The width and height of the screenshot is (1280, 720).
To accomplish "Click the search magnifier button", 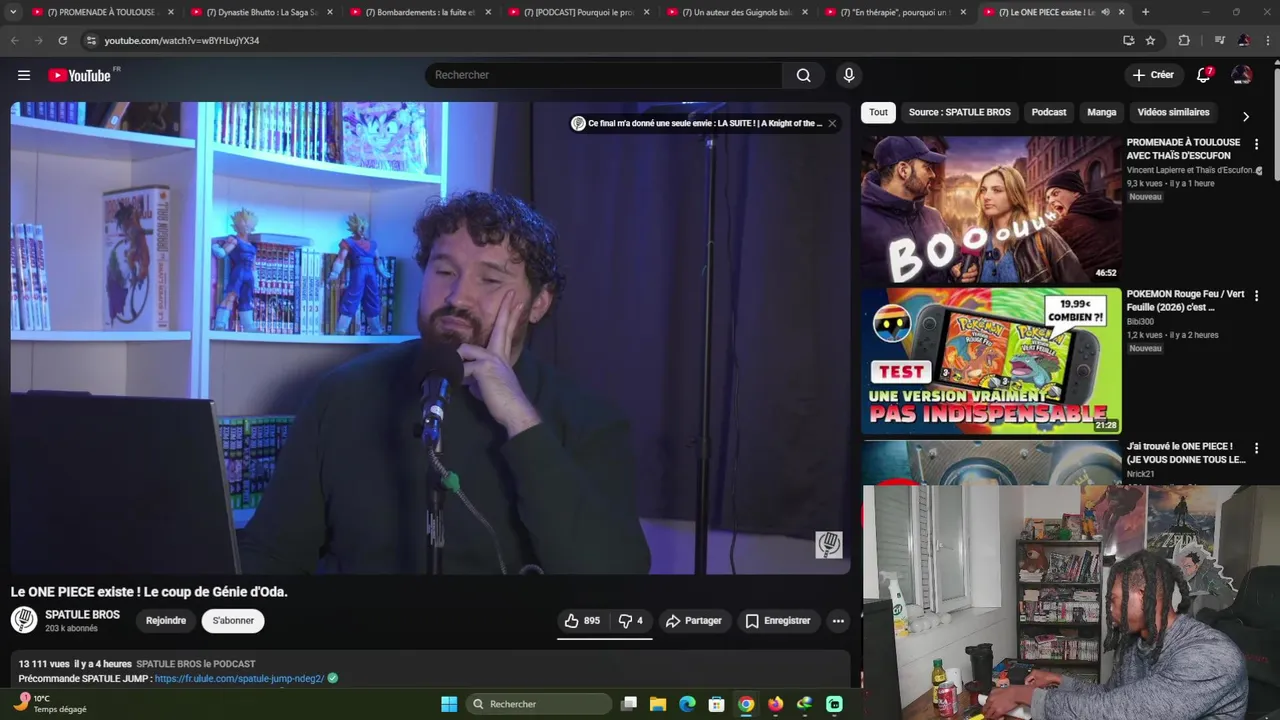I will click(x=803, y=75).
